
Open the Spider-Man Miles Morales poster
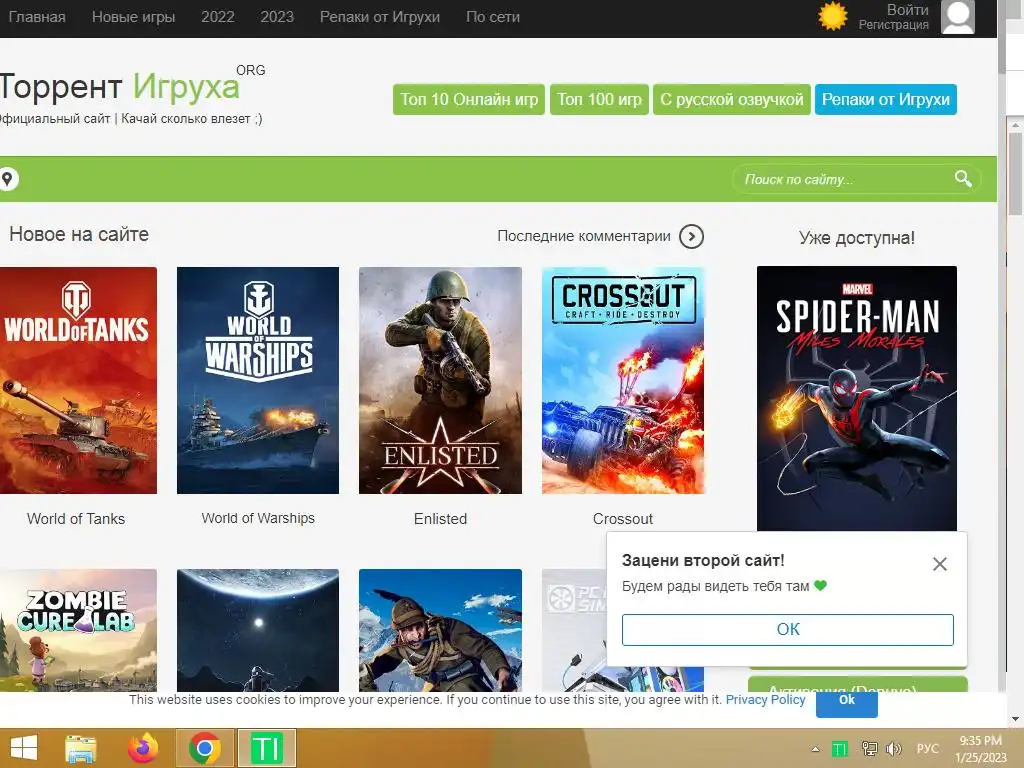point(857,398)
